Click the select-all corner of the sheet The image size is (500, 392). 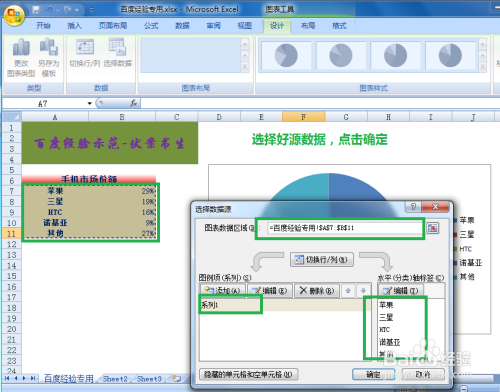(x=12, y=117)
